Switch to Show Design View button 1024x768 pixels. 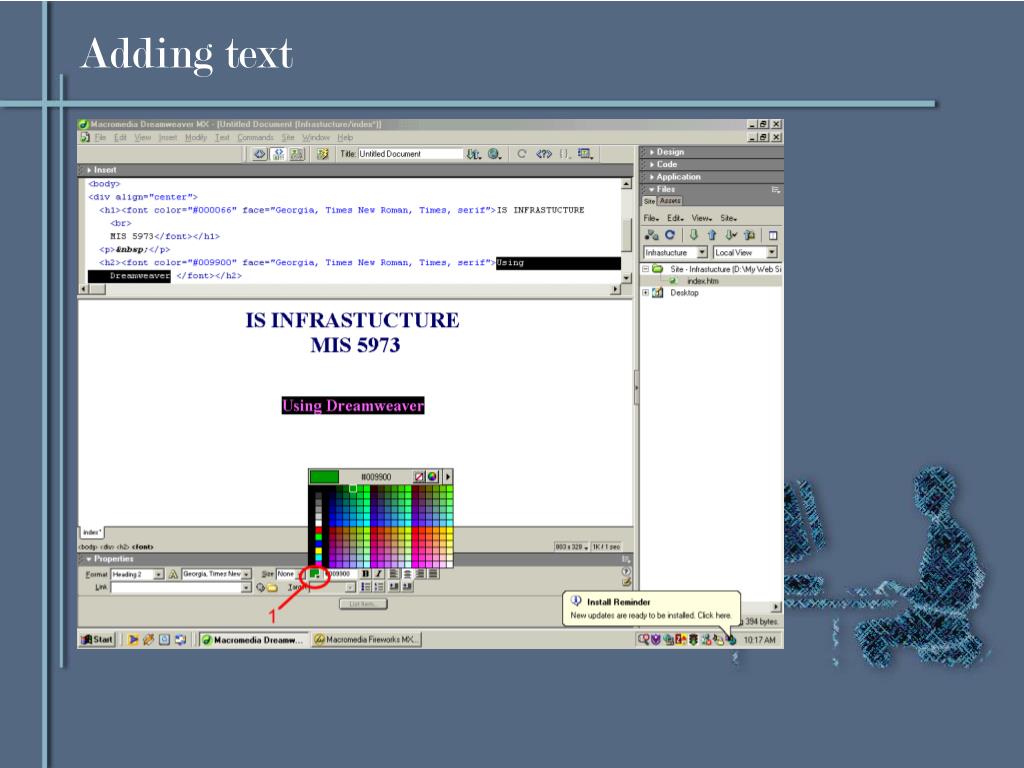(x=297, y=154)
